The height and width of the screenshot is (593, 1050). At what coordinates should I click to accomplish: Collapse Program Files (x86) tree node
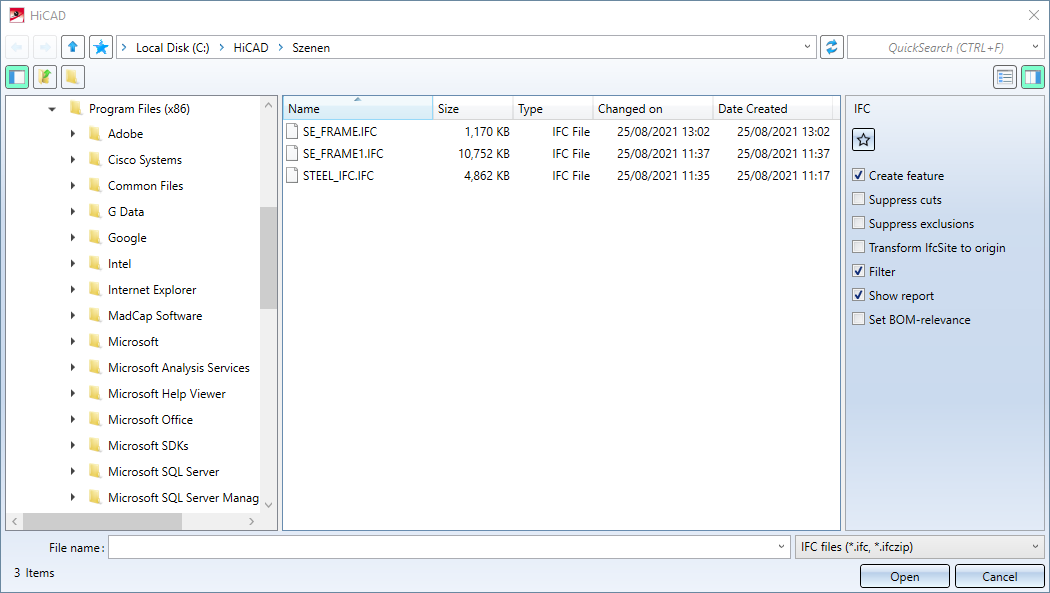point(52,109)
